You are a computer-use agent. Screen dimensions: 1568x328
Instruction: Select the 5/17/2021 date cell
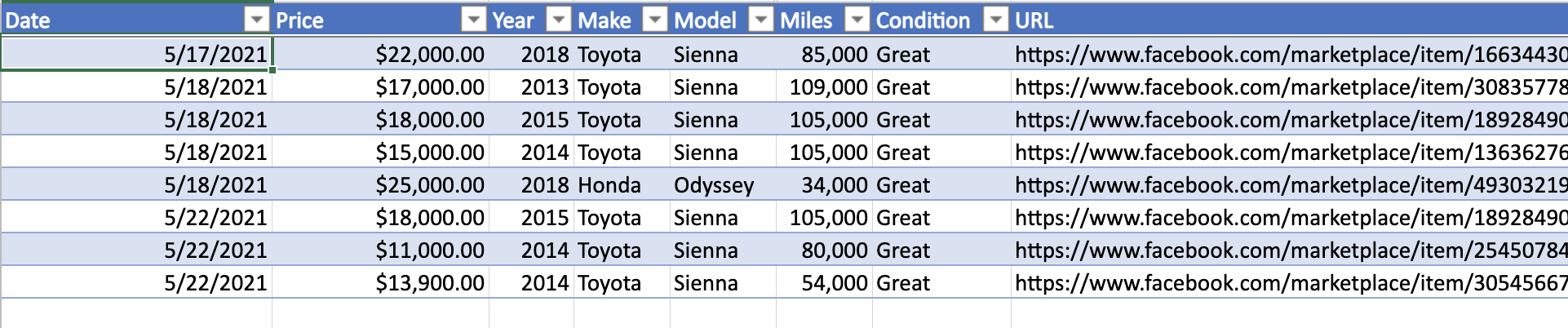(136, 54)
